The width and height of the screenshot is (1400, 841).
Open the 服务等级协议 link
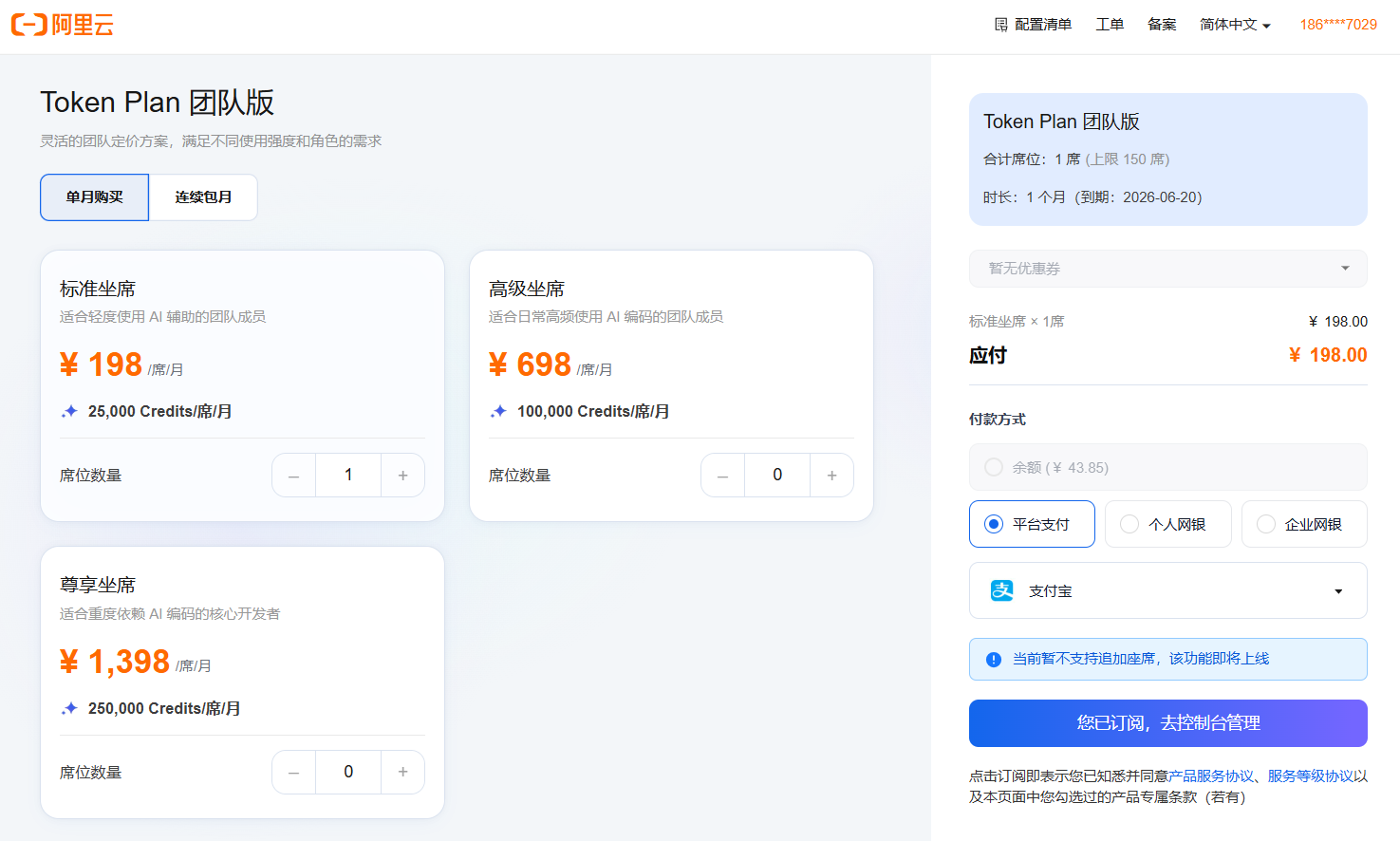(1311, 776)
